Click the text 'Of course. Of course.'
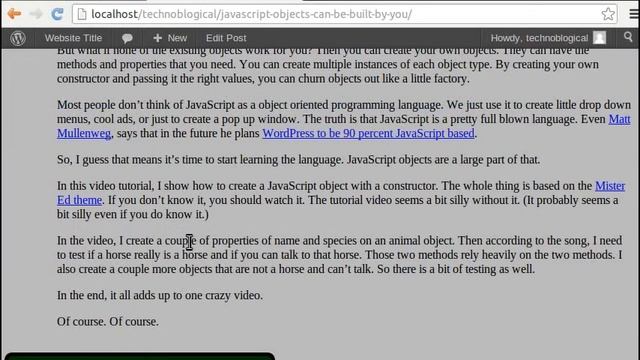Image resolution: width=640 pixels, height=360 pixels. [108, 322]
